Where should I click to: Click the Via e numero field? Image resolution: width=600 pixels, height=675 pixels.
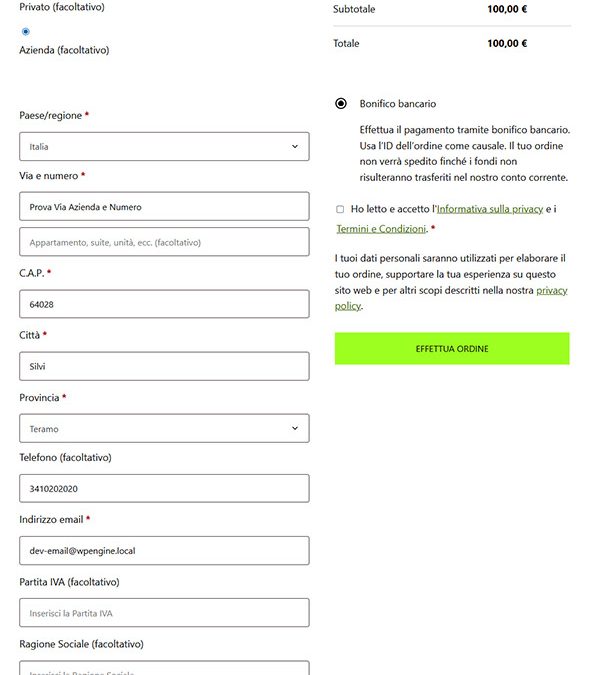164,207
